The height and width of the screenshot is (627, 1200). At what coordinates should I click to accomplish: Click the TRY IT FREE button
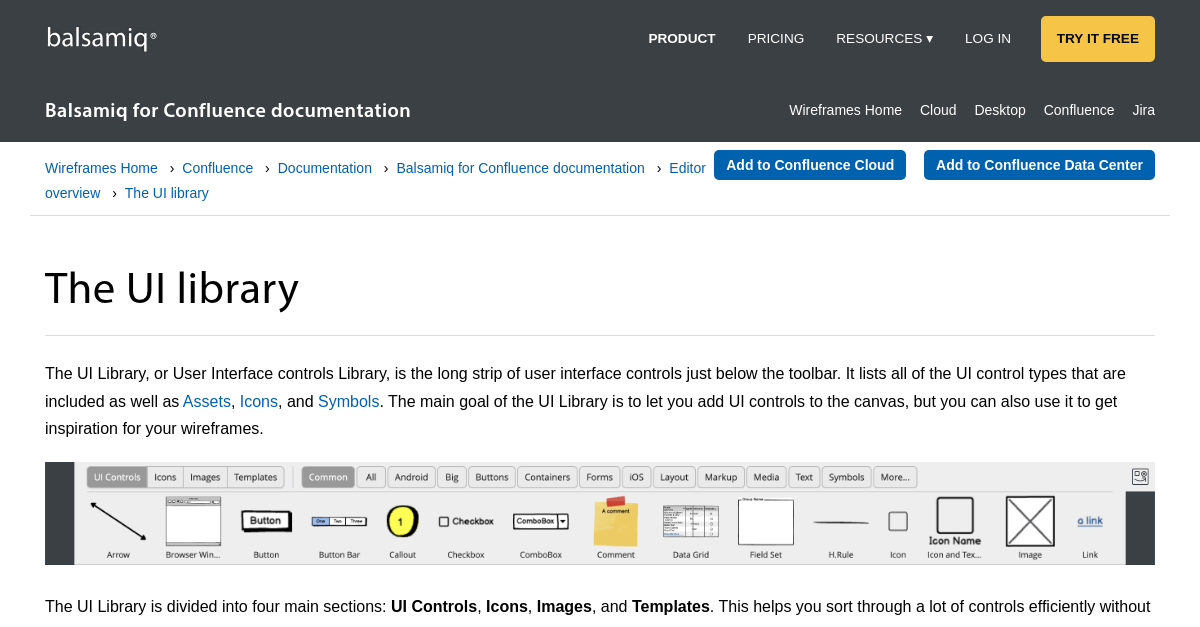tap(1097, 38)
